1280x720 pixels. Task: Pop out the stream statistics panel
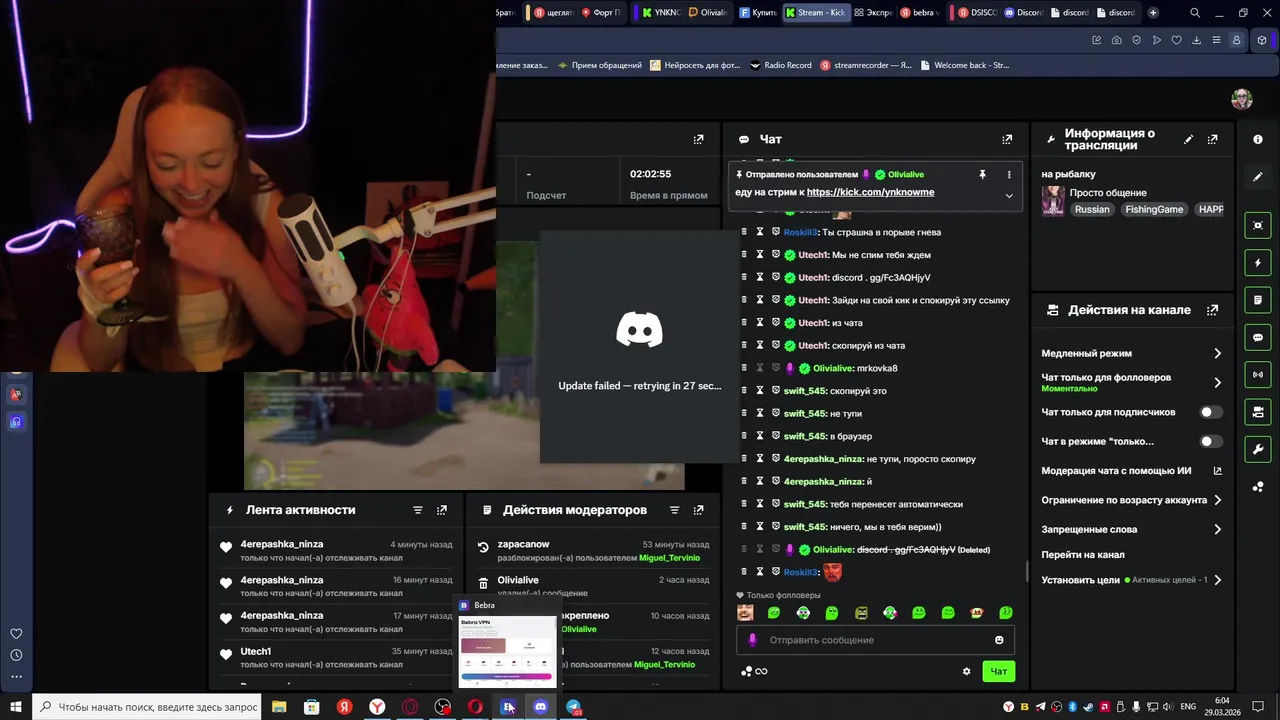tap(698, 139)
